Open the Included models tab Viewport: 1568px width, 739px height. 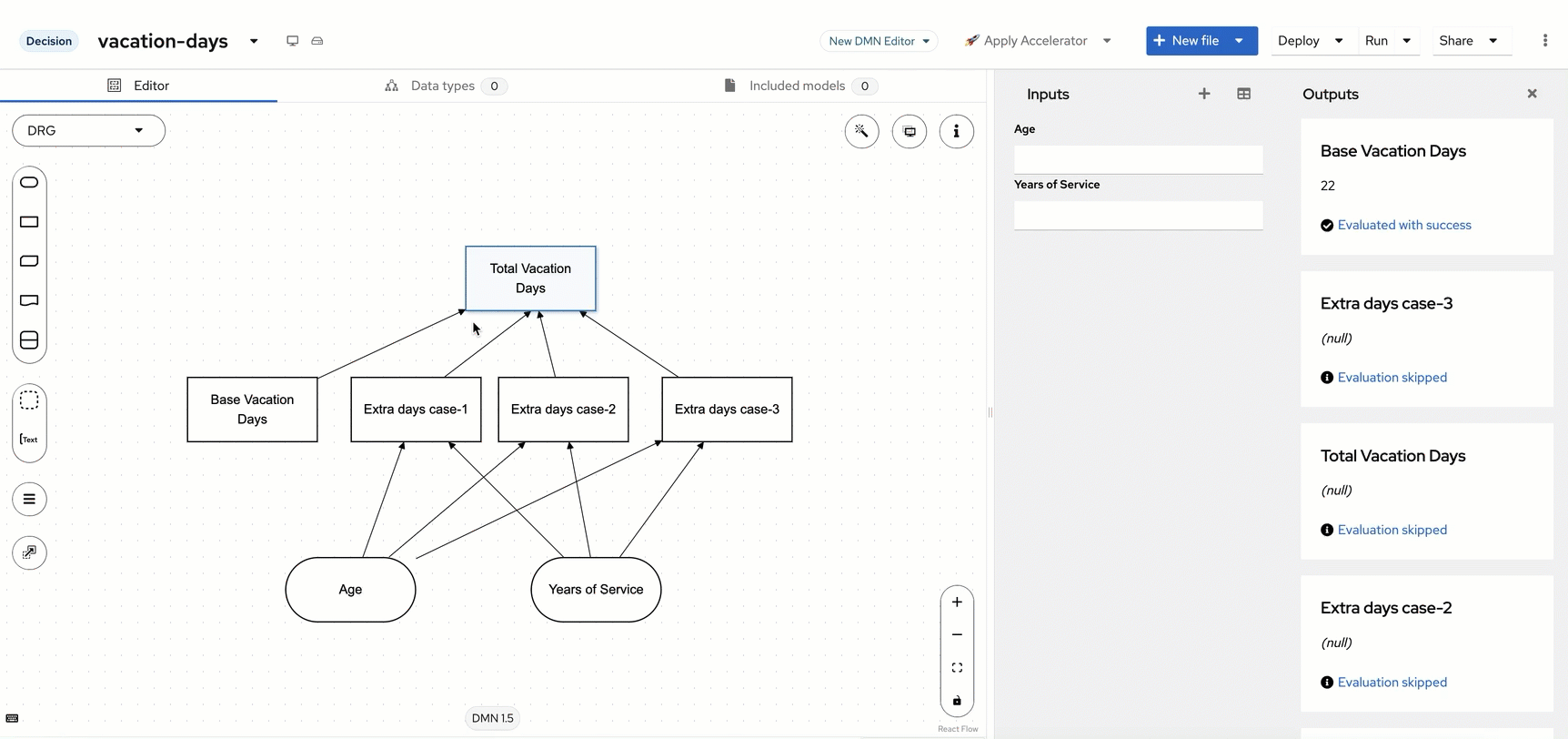[x=797, y=86]
